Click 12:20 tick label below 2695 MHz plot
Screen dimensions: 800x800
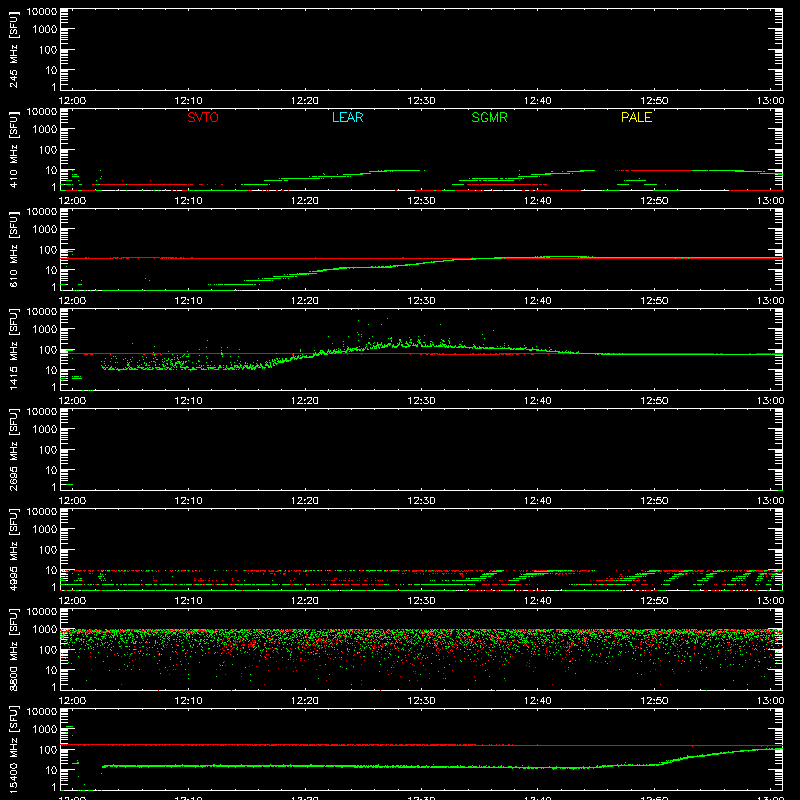(x=305, y=501)
